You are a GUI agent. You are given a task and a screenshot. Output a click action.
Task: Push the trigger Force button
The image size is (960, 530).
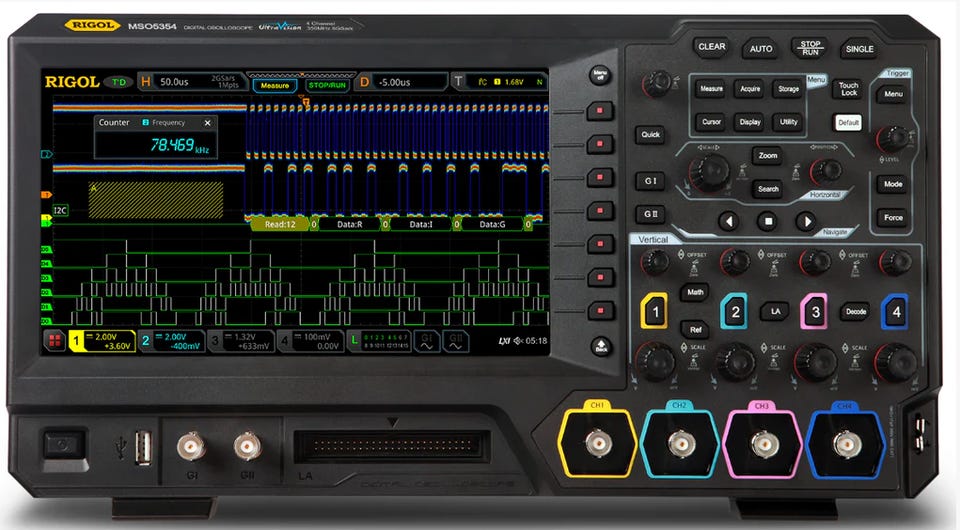coord(893,217)
